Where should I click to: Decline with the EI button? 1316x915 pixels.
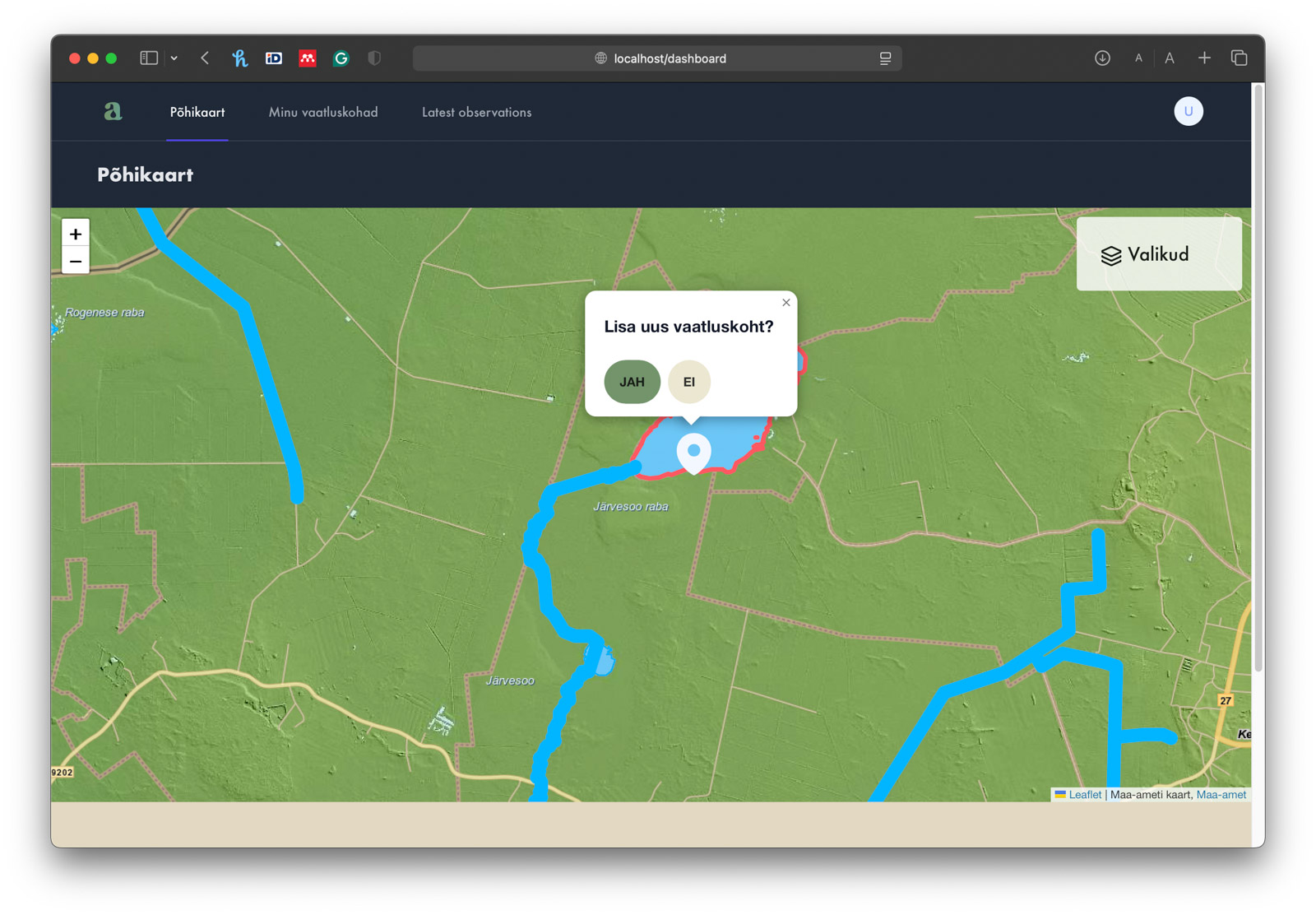pyautogui.click(x=689, y=382)
